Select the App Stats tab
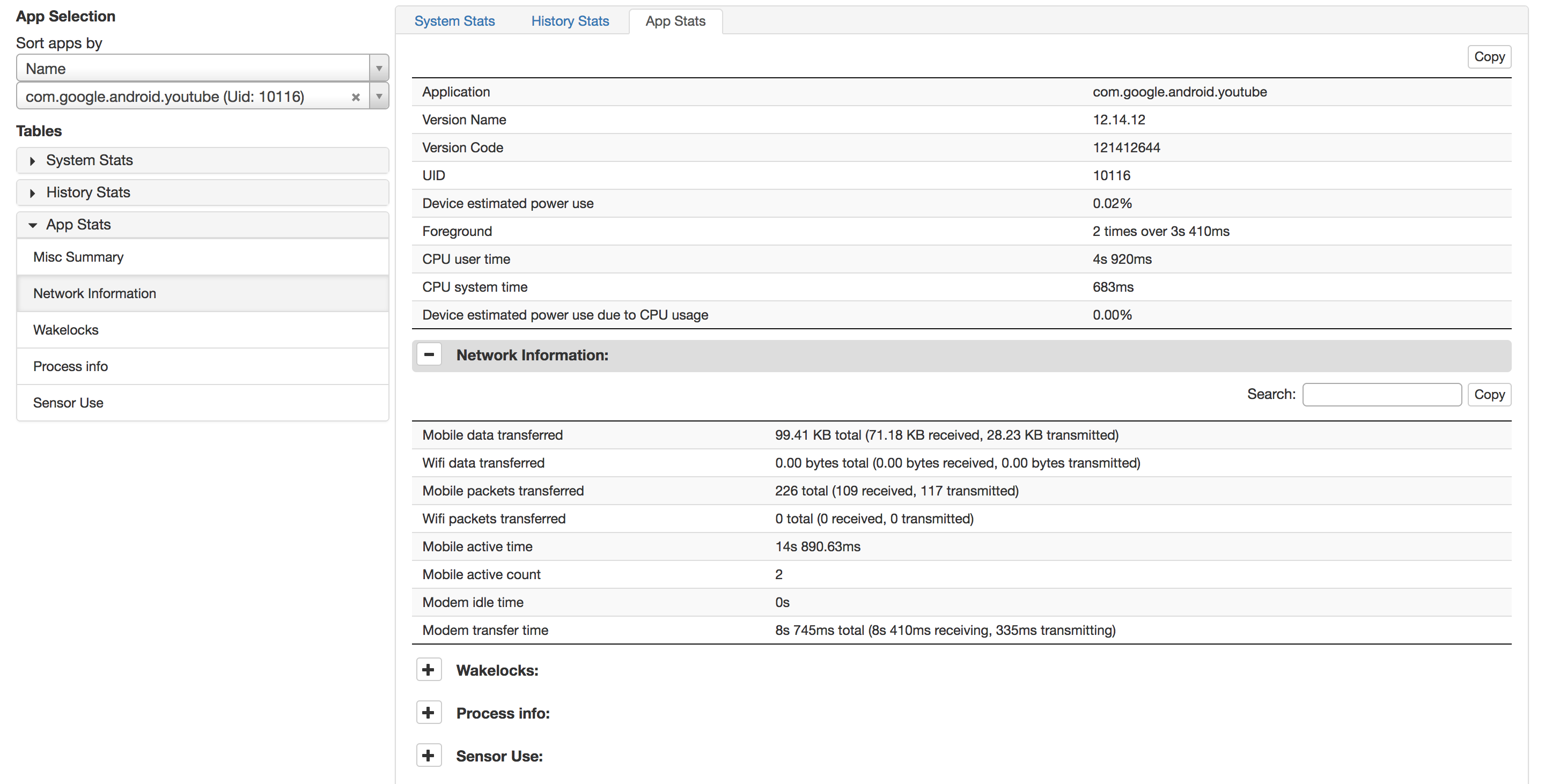 [x=675, y=21]
